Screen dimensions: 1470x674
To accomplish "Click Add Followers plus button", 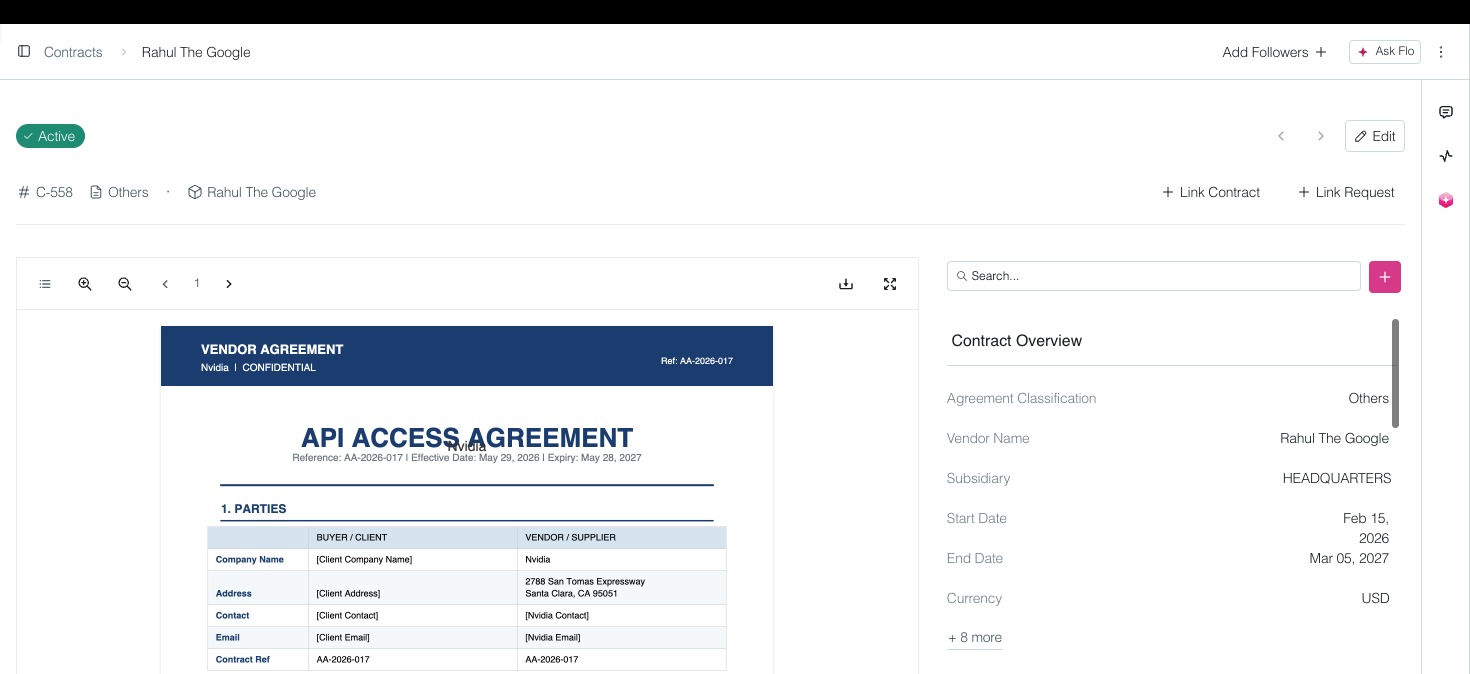I will point(1274,52).
